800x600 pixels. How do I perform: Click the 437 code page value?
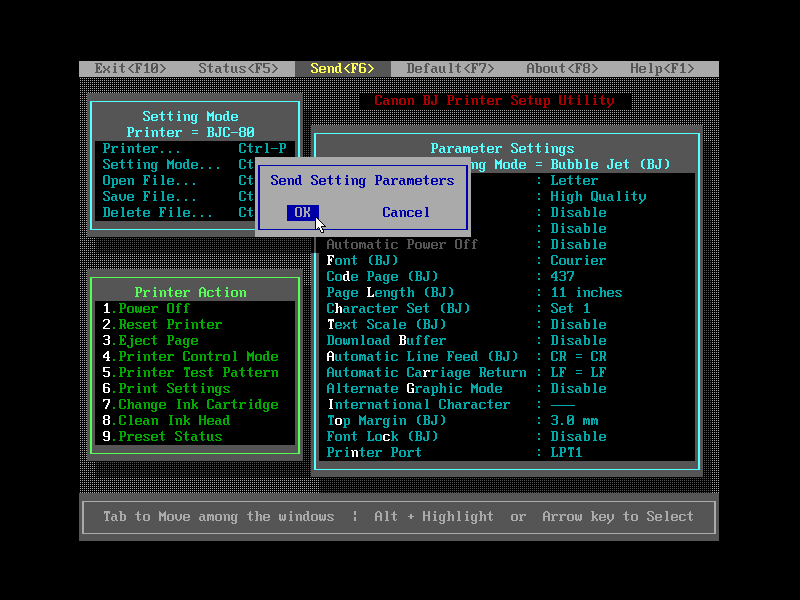[x=562, y=277]
